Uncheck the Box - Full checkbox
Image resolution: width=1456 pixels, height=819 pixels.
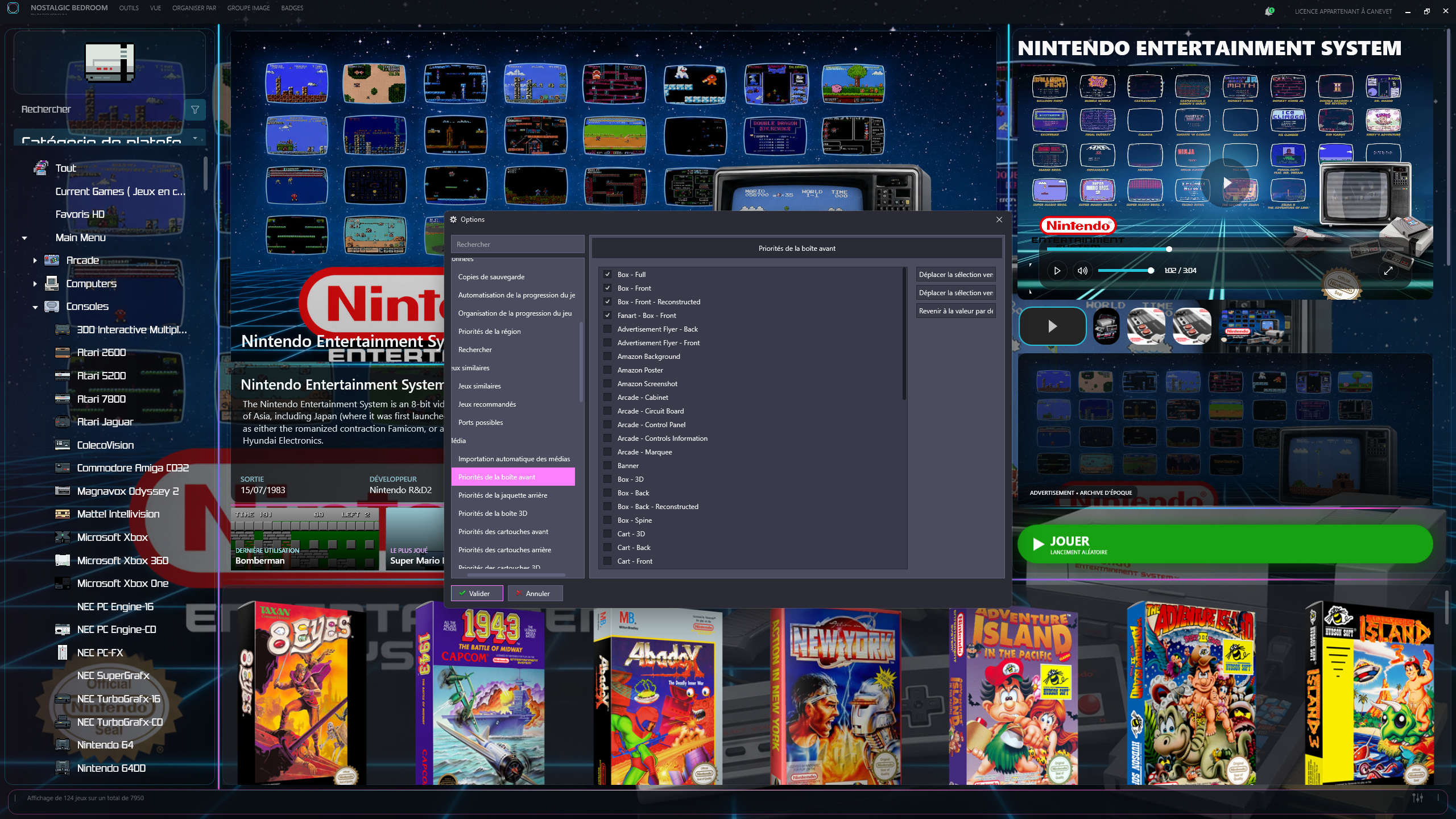click(607, 275)
